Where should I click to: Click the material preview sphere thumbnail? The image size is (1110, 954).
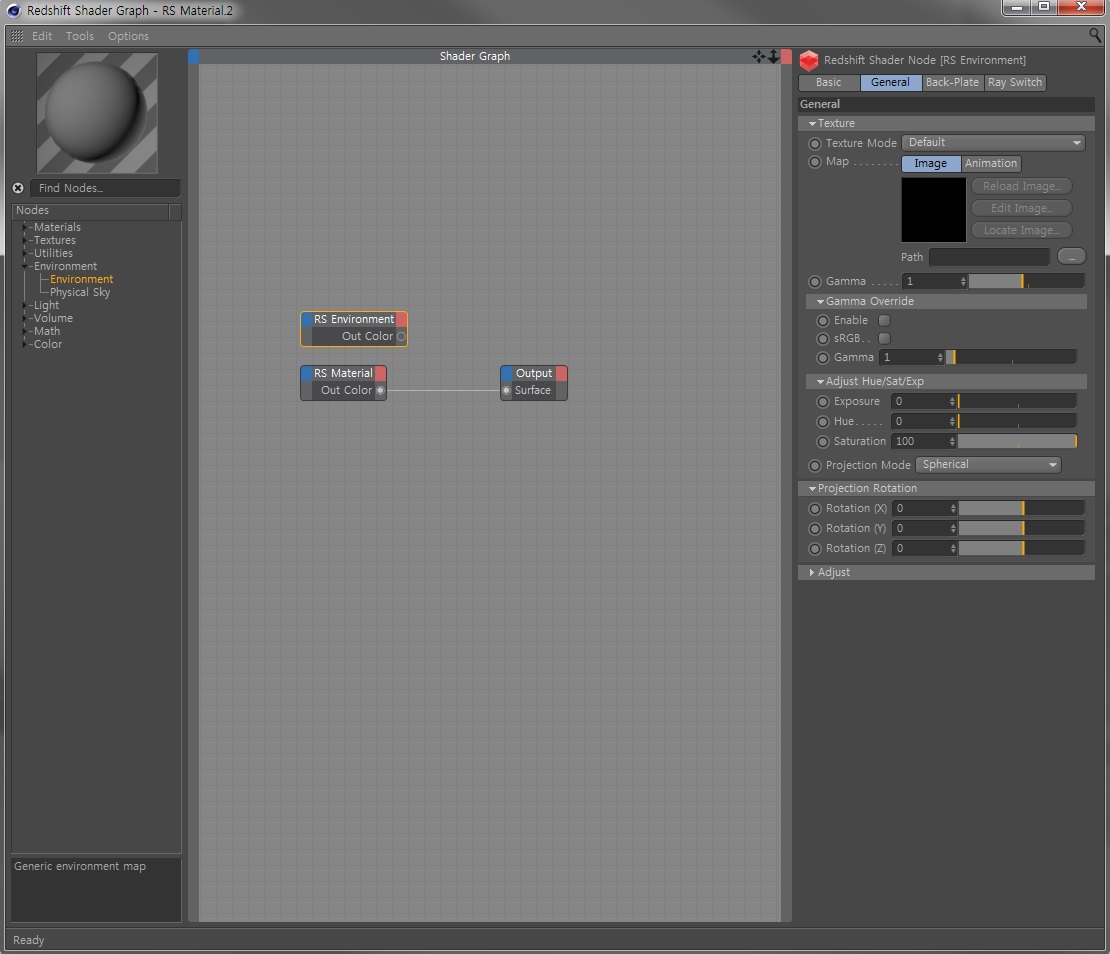pos(97,113)
